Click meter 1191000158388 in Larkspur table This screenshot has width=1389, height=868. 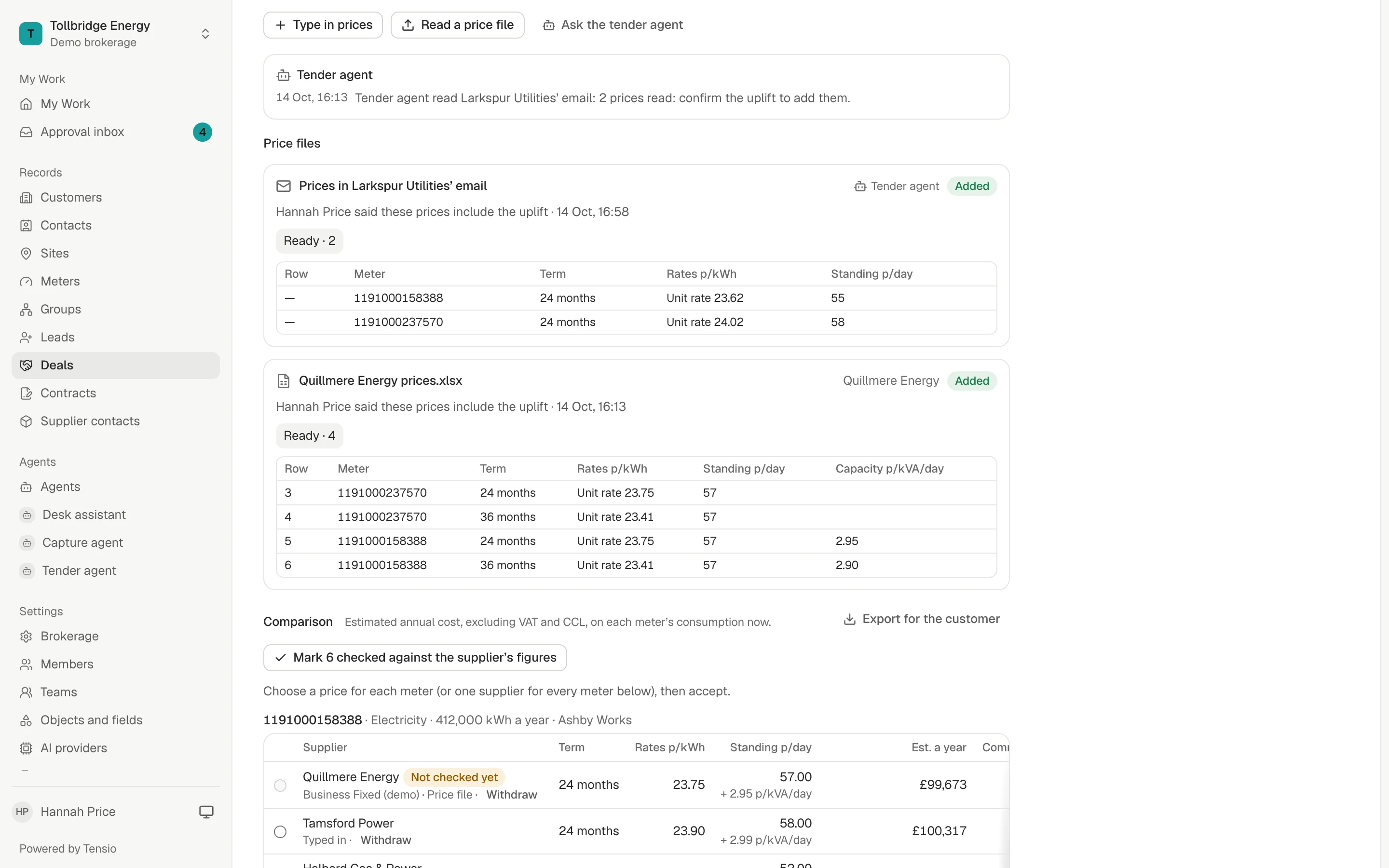398,298
